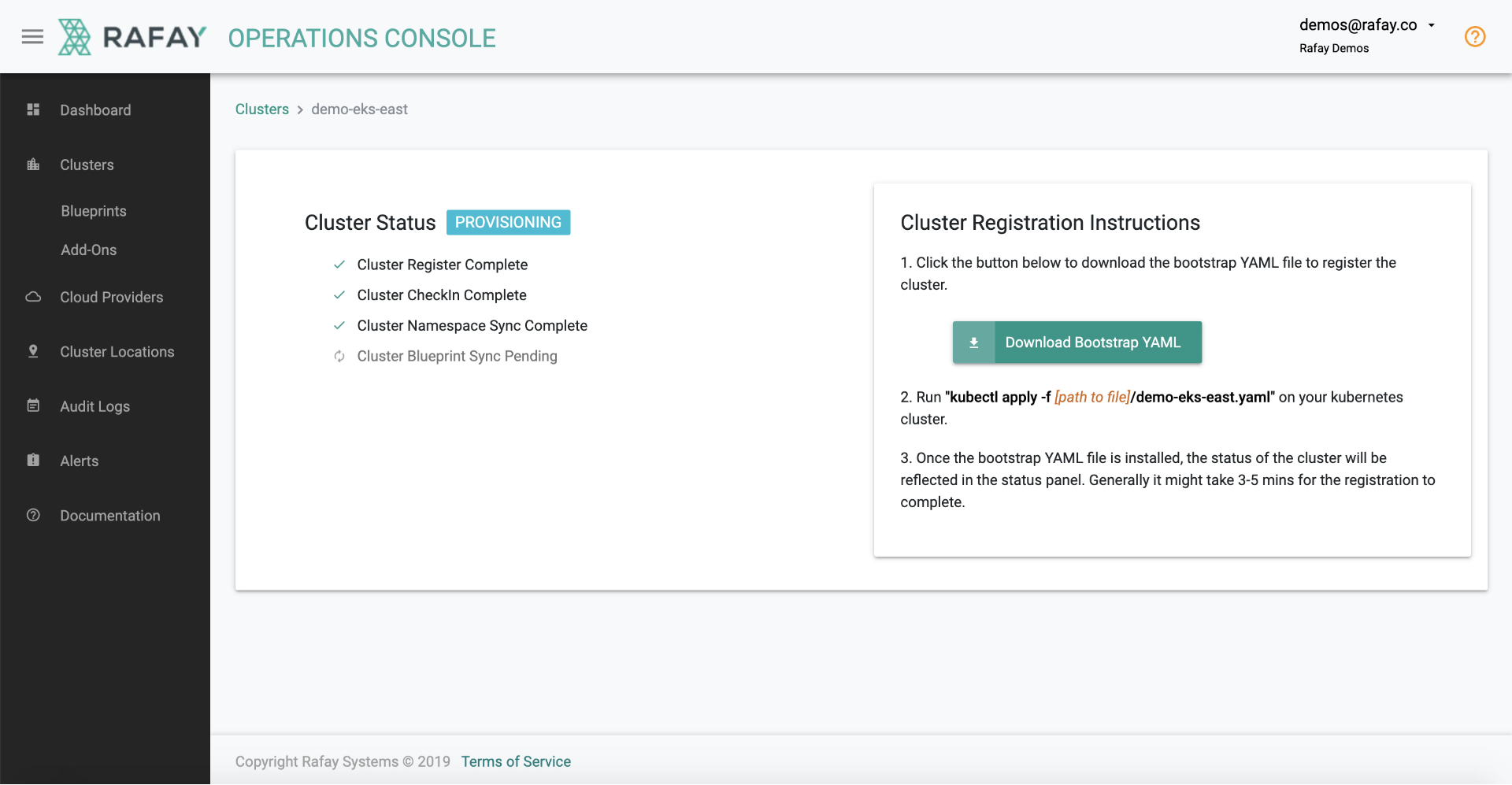Click the Blueprint Sync Pending spinner icon
The width and height of the screenshot is (1512, 785).
coord(339,356)
